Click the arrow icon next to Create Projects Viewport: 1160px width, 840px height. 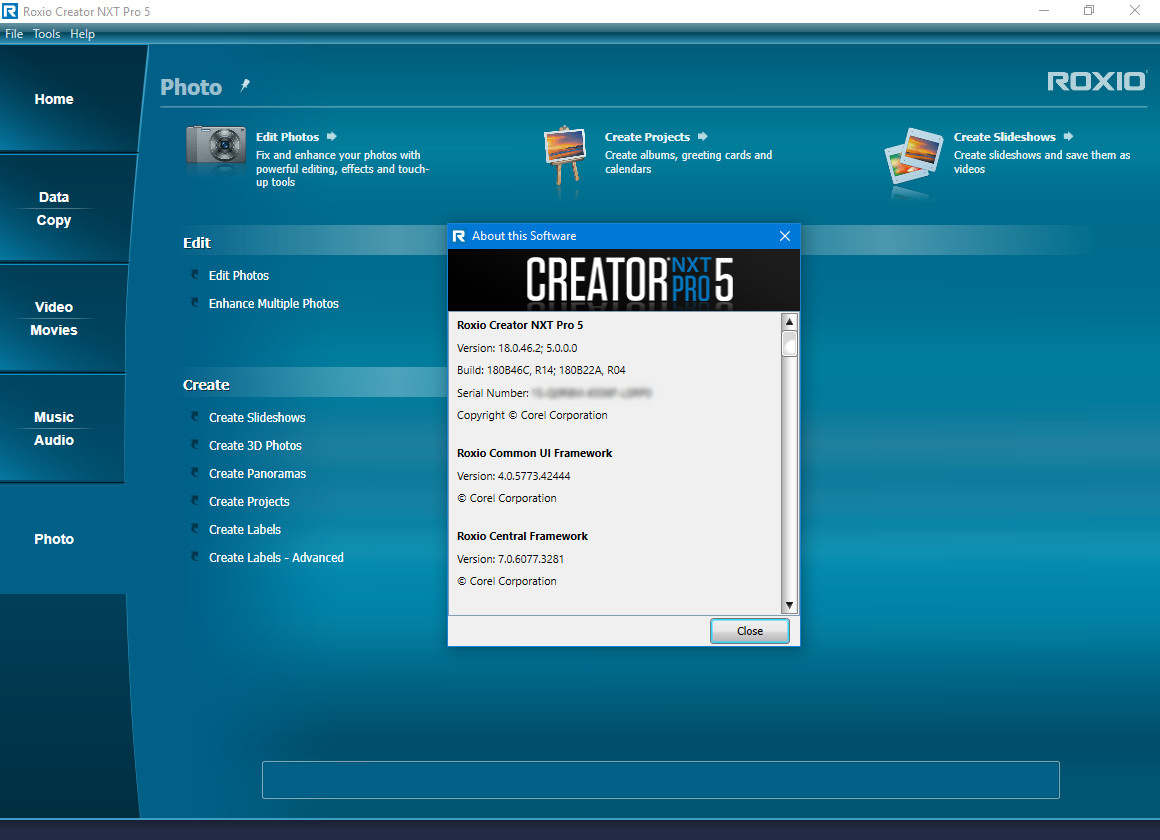point(701,136)
